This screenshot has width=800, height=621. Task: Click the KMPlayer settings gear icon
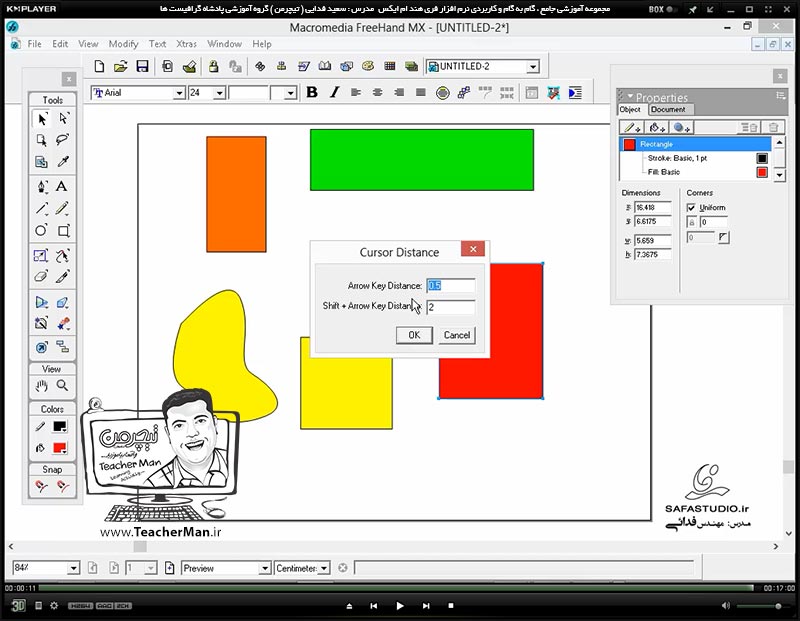click(54, 606)
